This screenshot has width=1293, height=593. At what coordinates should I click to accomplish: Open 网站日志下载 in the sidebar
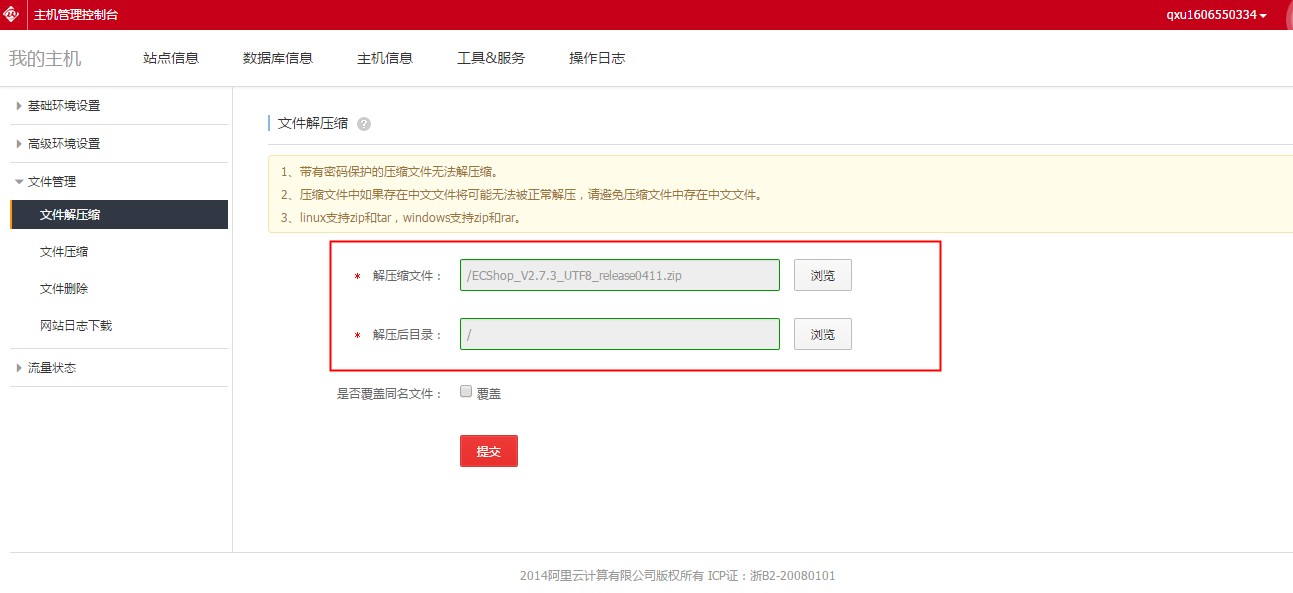(x=76, y=326)
